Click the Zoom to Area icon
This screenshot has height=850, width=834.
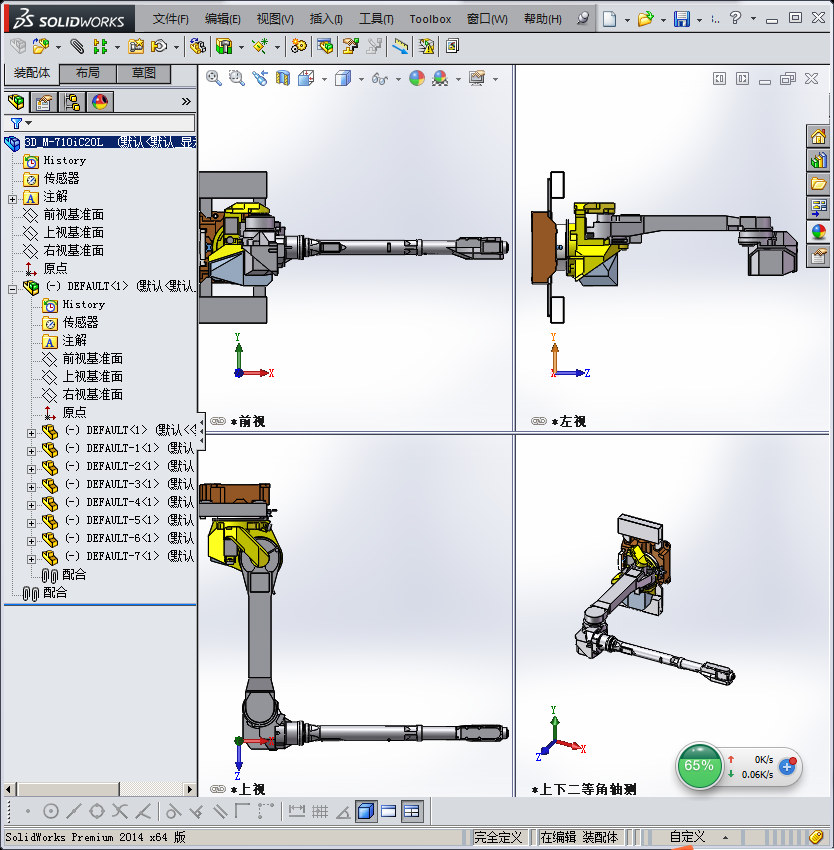point(236,79)
